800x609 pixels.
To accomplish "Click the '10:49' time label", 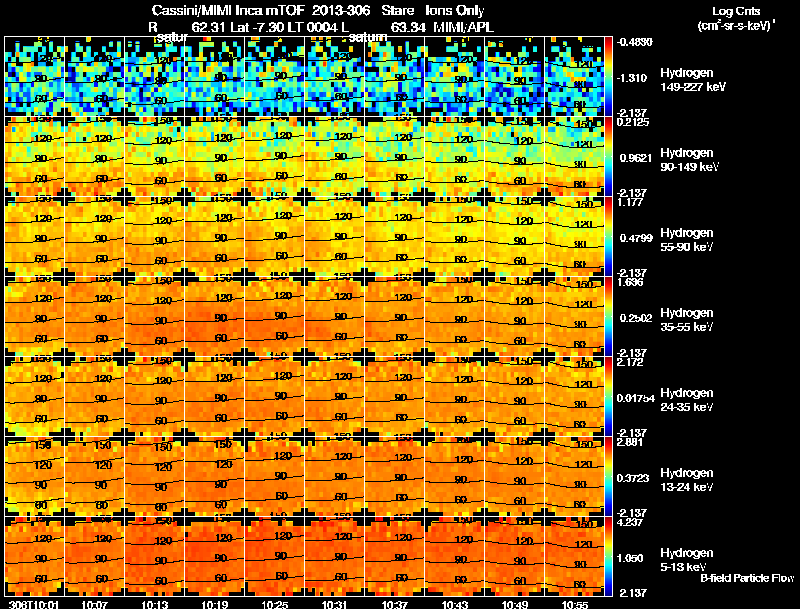I will pos(515,604).
